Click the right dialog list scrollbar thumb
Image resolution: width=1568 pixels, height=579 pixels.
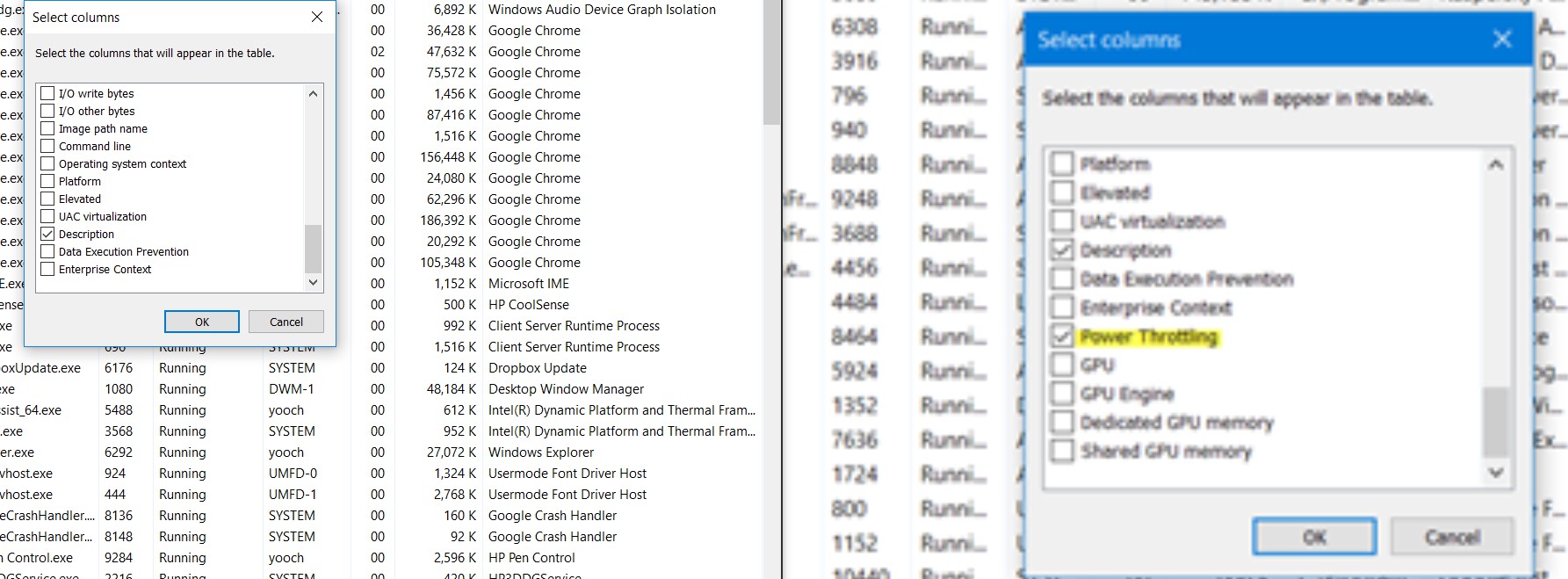(x=1496, y=421)
